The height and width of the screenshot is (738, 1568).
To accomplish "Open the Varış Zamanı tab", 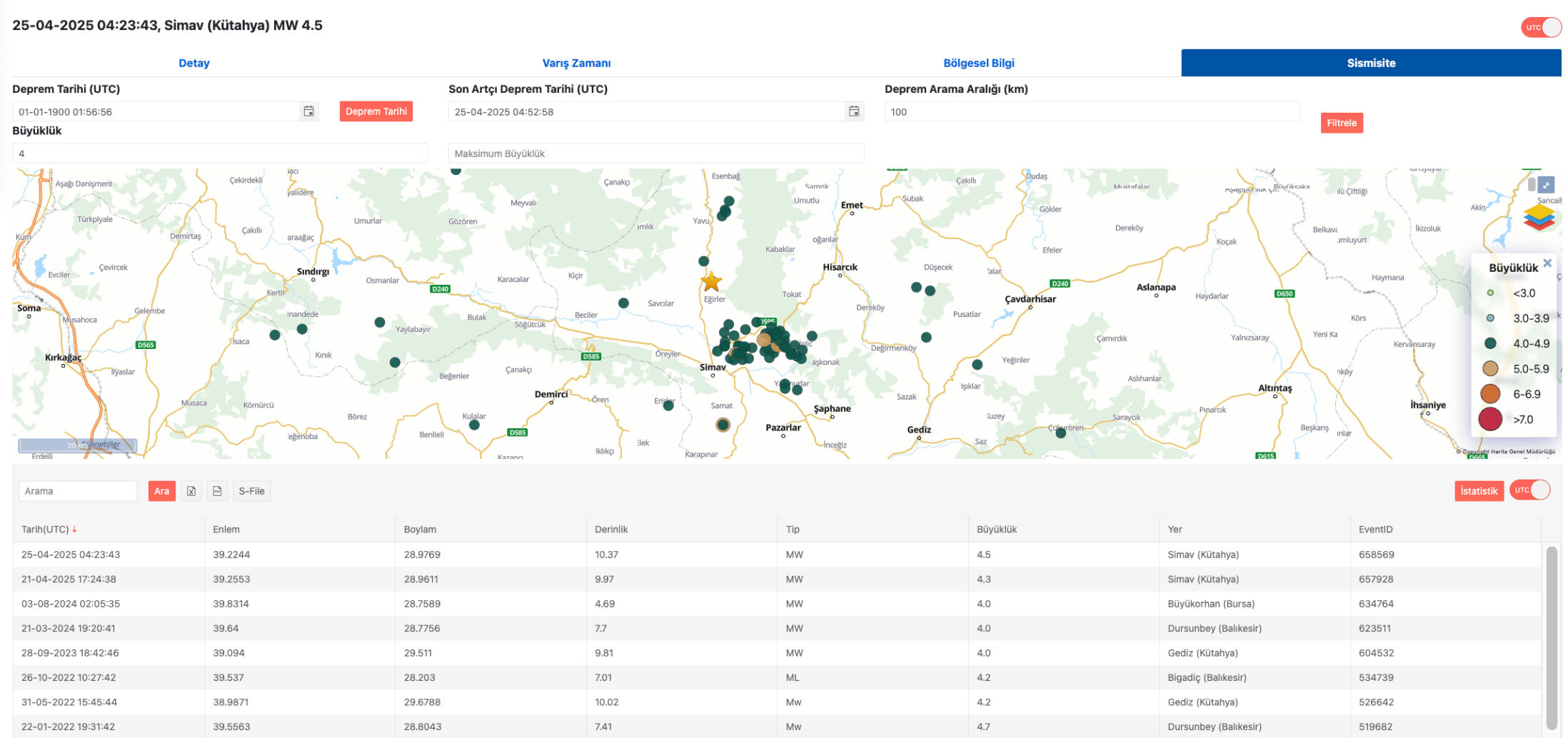I will [x=576, y=63].
